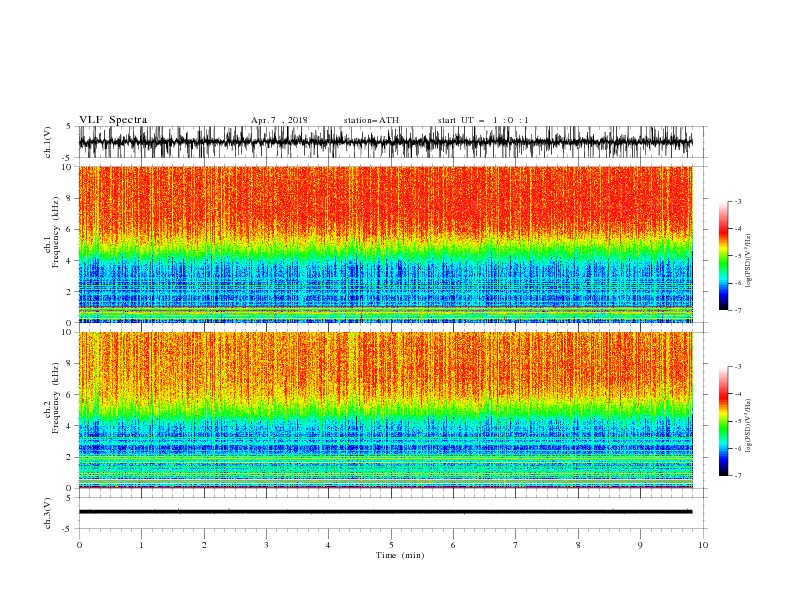Click the ch.1 spectrogram 6 kHz tick label
792x612 pixels.
tap(69, 230)
